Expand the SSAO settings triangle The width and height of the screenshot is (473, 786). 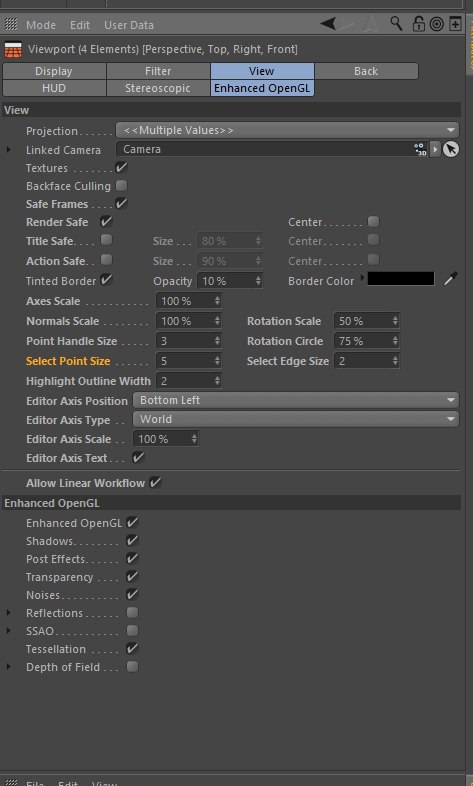[x=9, y=631]
